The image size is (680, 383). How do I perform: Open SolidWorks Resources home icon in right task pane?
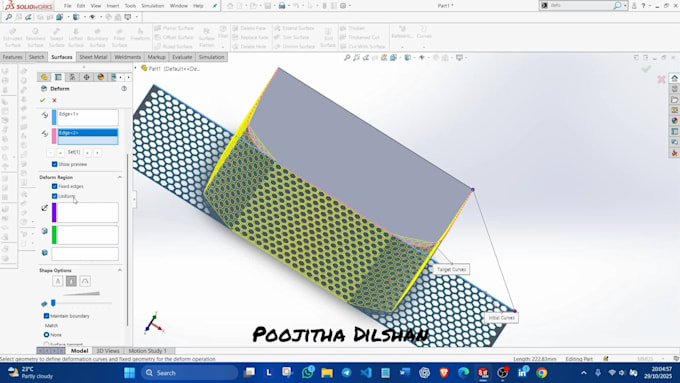(674, 78)
